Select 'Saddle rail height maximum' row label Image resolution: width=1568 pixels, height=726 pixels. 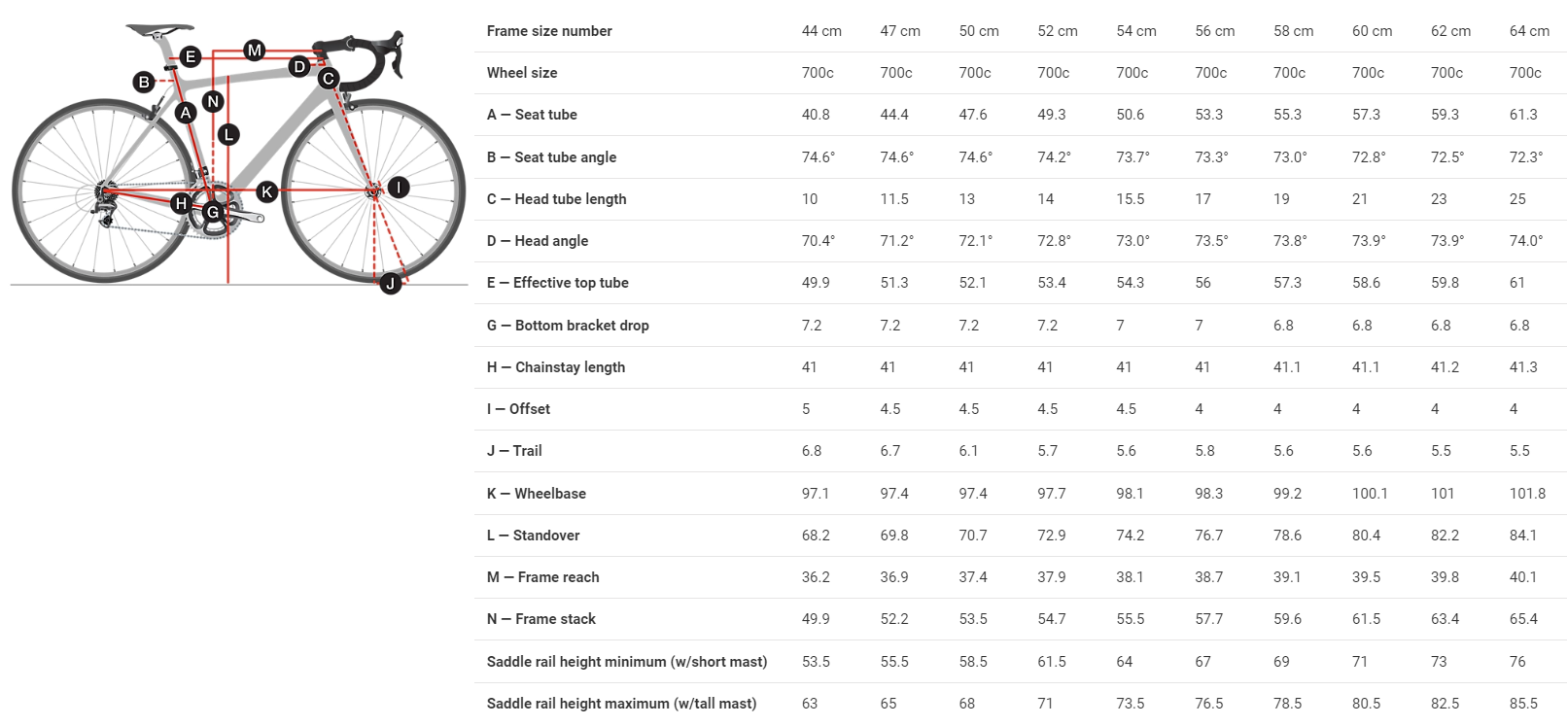pos(621,704)
